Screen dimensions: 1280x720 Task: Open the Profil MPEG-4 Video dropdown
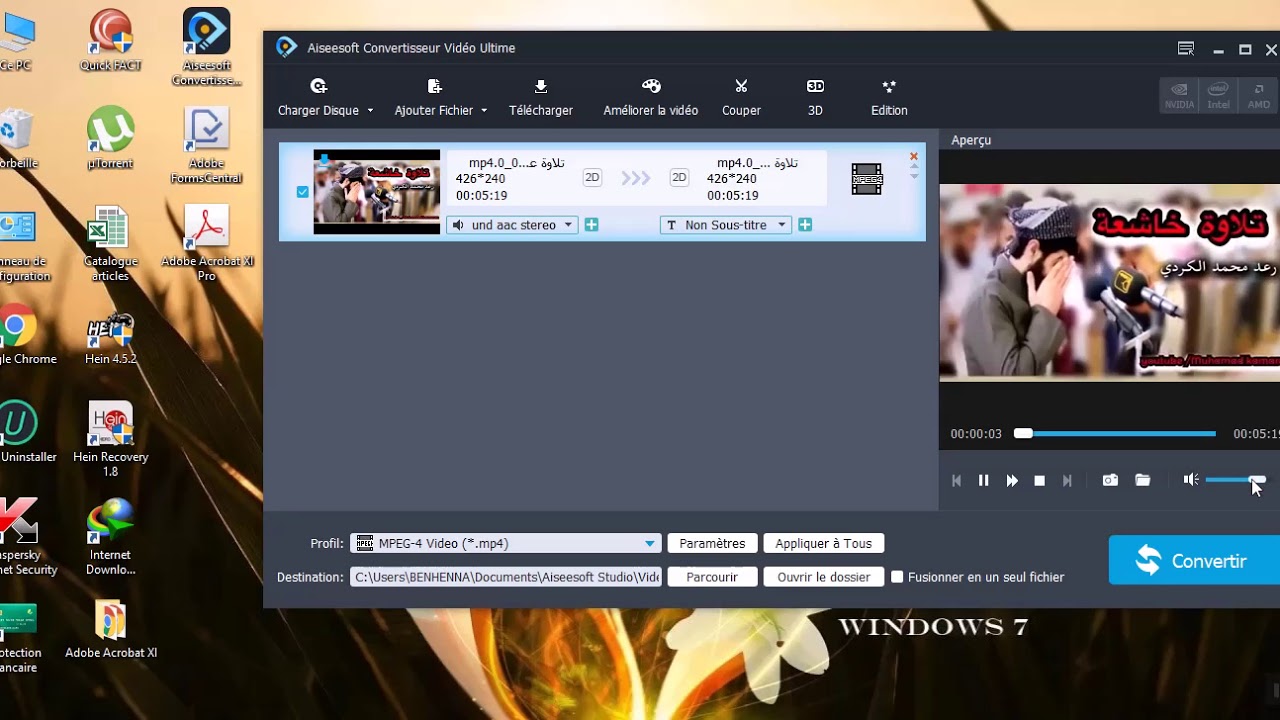[506, 544]
